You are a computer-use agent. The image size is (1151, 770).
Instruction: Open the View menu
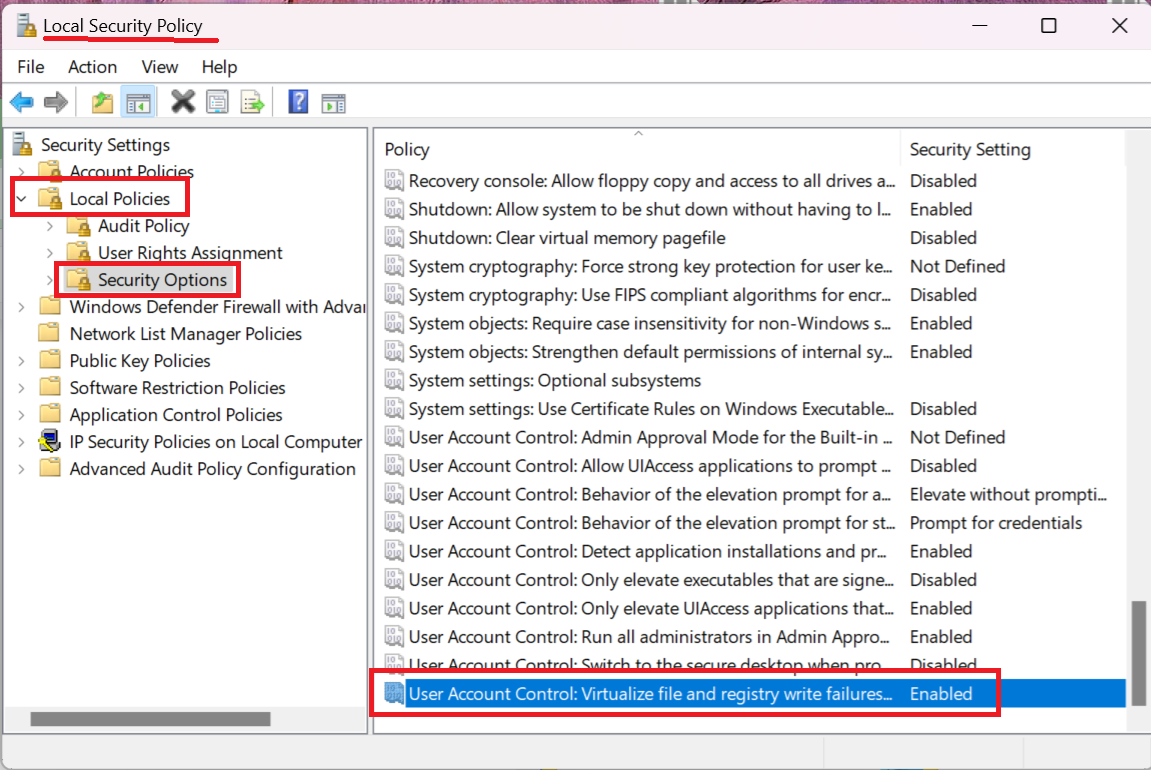160,67
